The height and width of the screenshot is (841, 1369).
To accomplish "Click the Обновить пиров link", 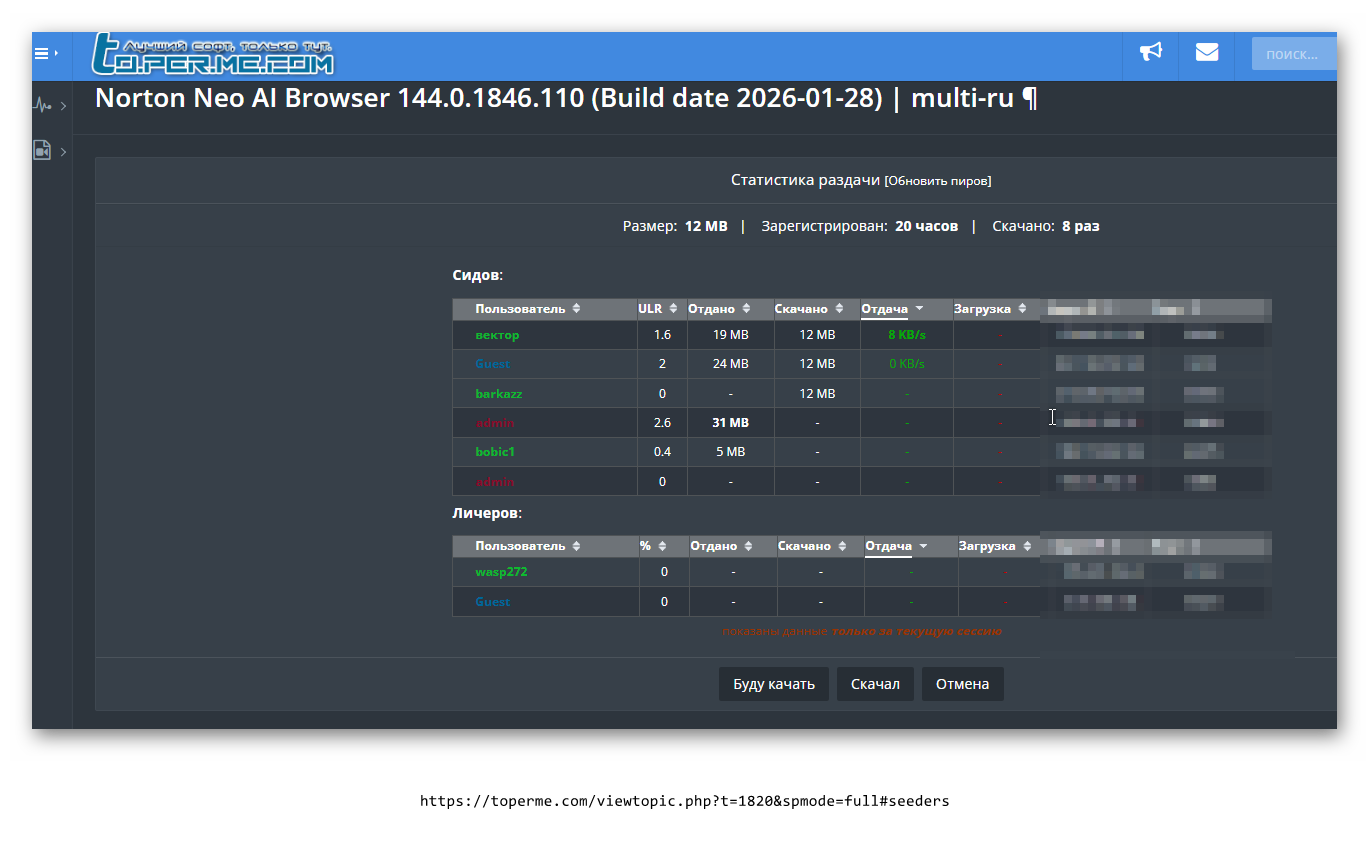I will click(x=938, y=181).
